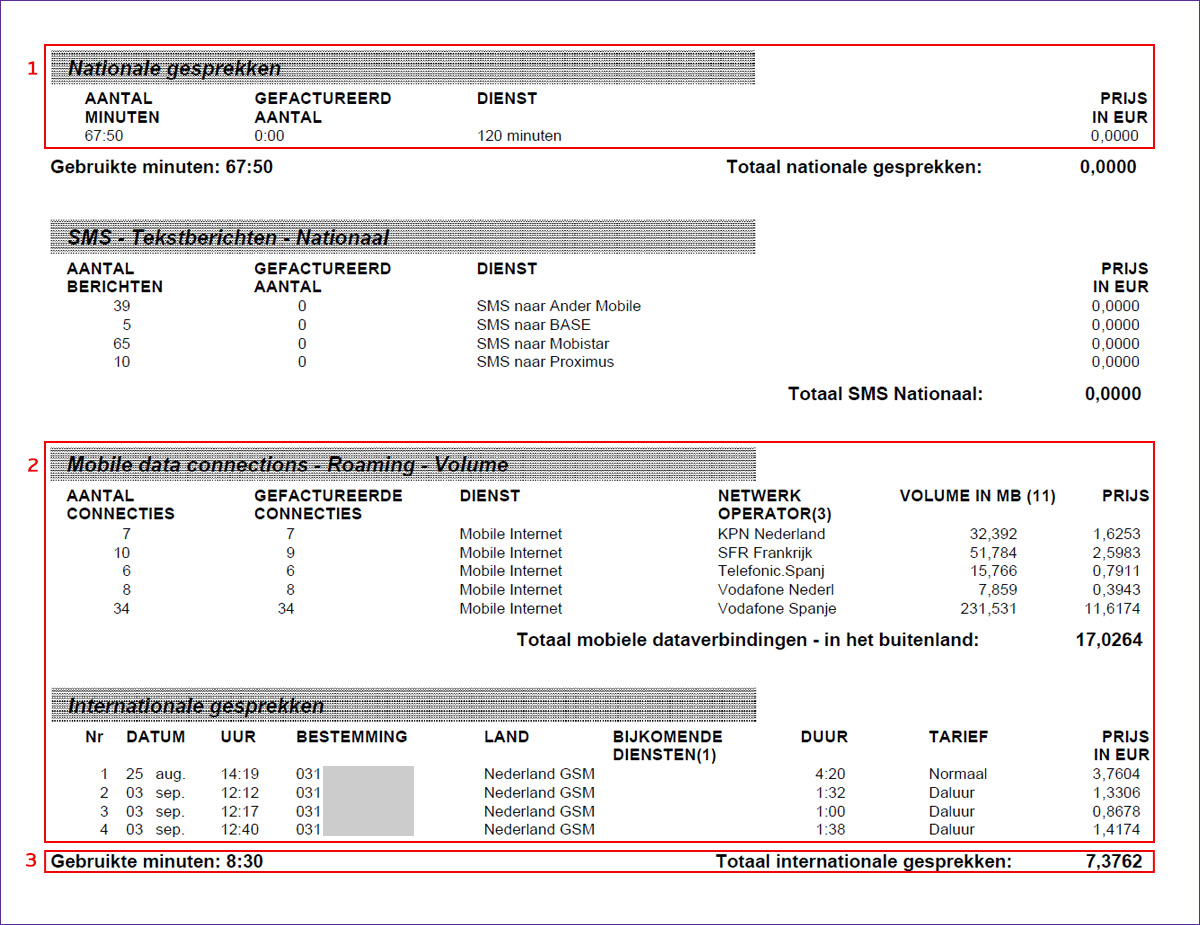Click the 'SMS - Tekstberichten - Nationaal' heading
This screenshot has width=1200, height=925.
coord(228,238)
